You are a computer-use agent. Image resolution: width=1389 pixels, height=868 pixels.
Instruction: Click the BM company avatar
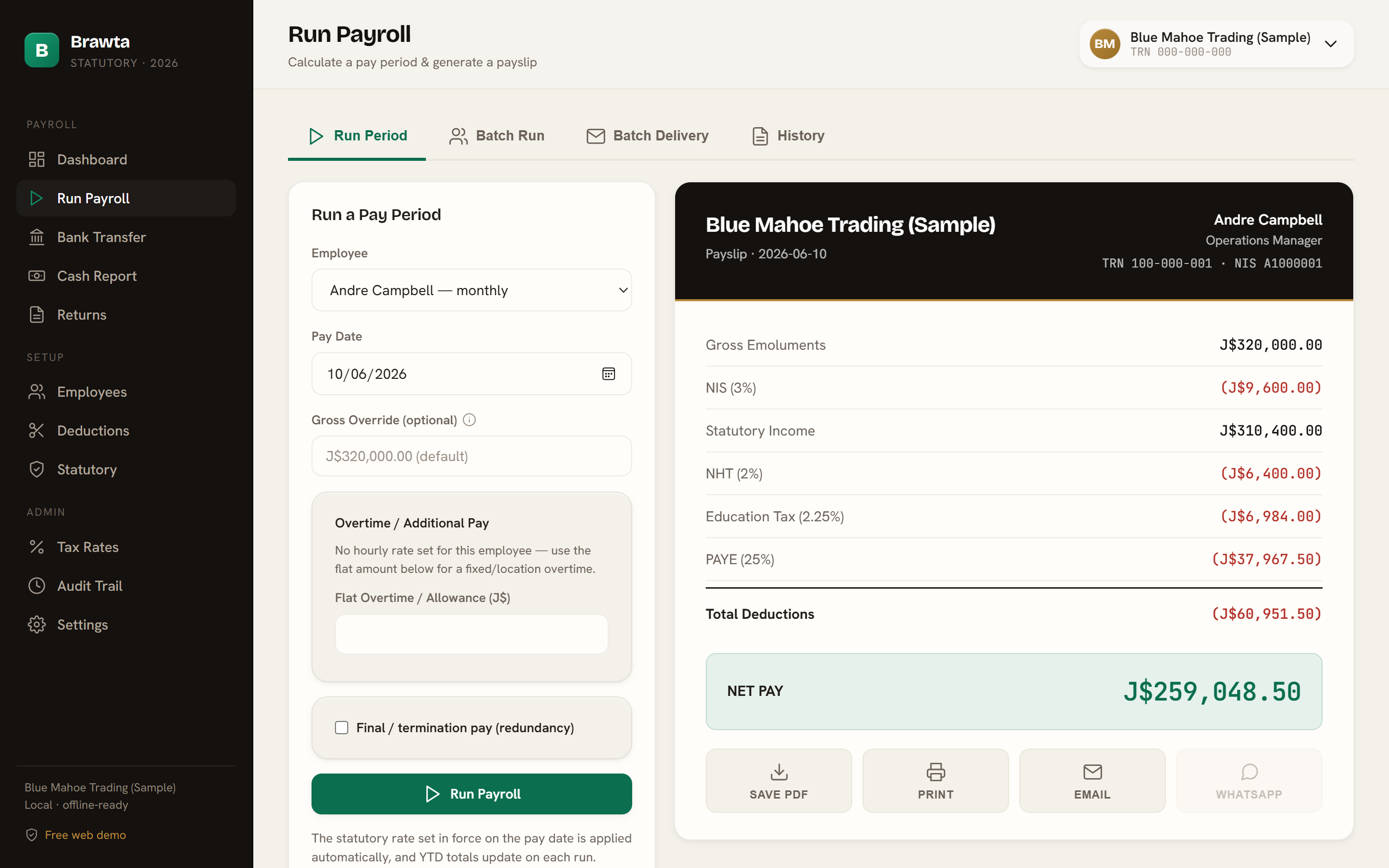click(1105, 44)
